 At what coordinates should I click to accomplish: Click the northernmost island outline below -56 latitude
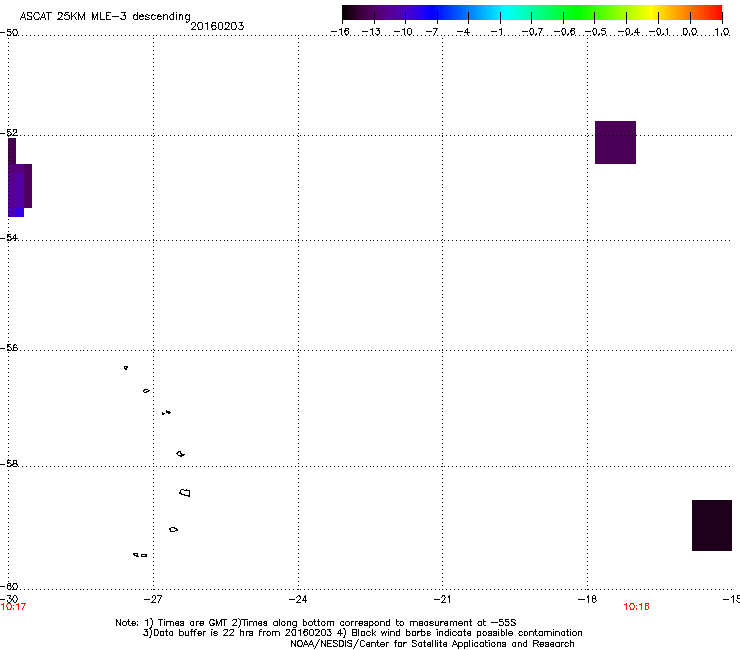[126, 368]
